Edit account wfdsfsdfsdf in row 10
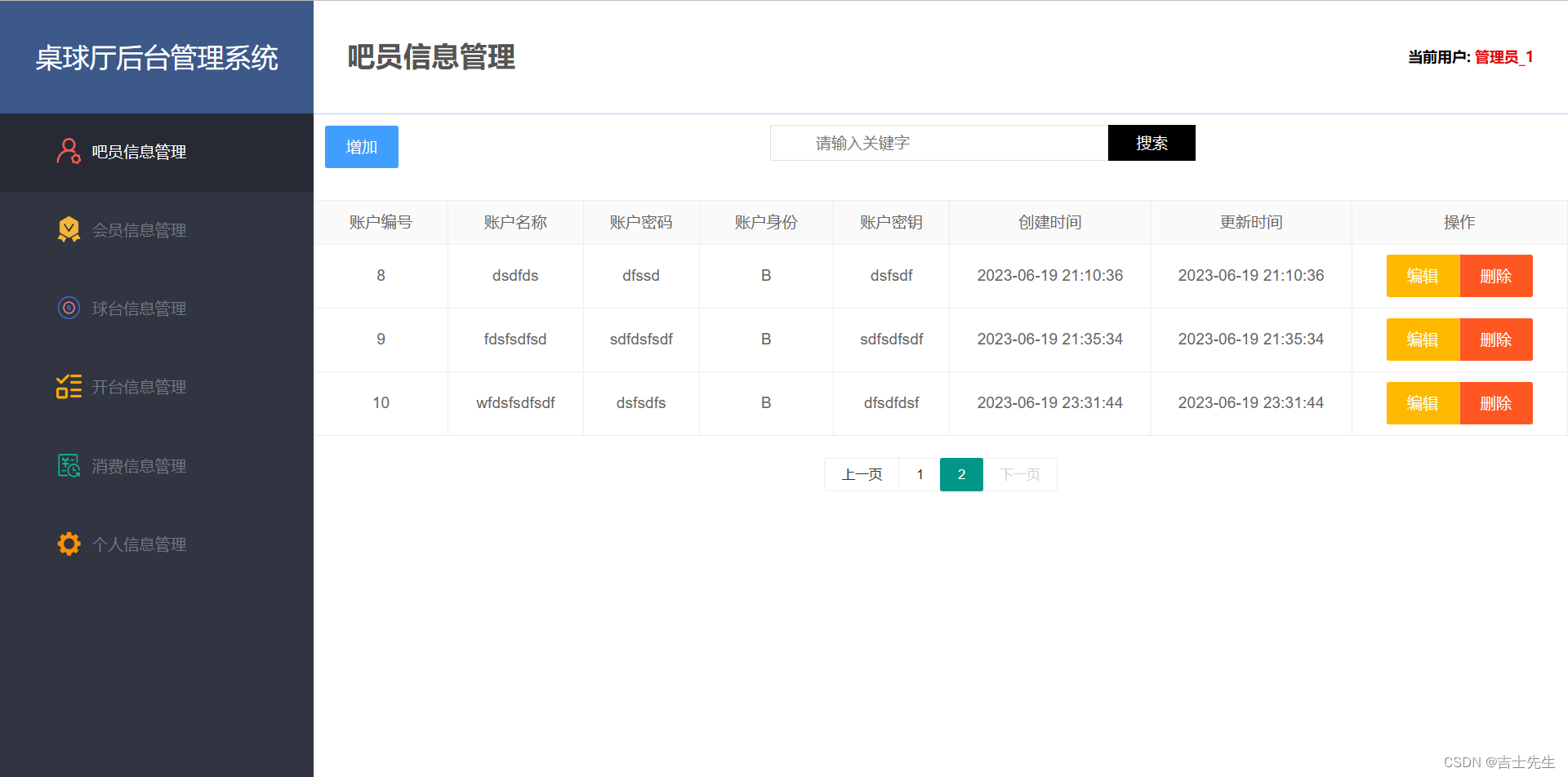The image size is (1568, 777). (1423, 402)
